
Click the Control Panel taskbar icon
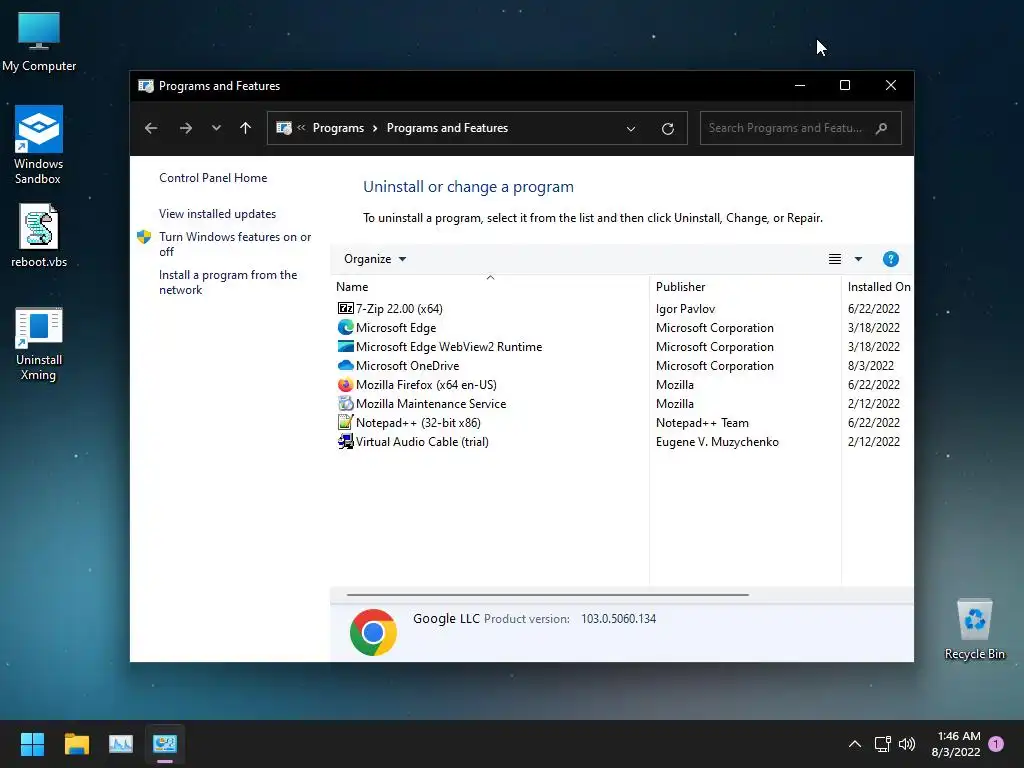(x=165, y=744)
